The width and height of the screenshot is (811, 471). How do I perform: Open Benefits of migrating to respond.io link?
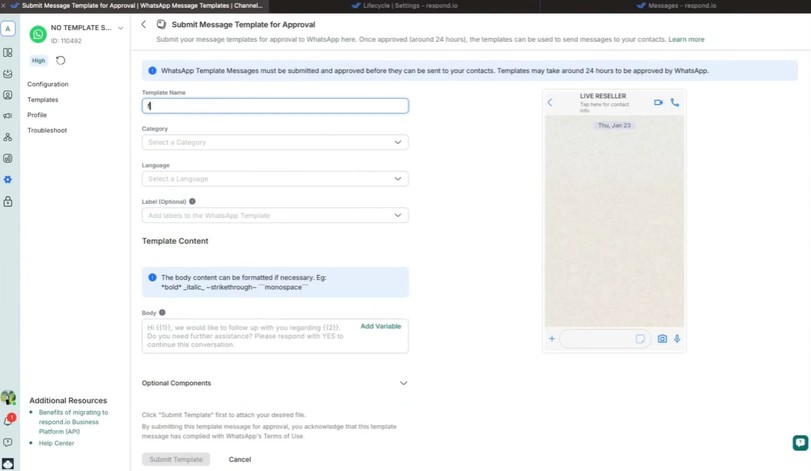pos(73,422)
